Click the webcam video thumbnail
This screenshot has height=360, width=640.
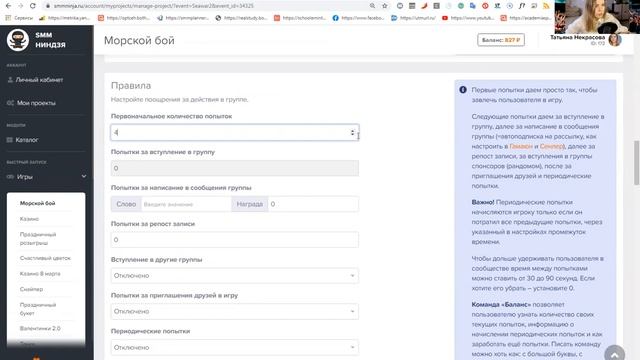(x=597, y=17)
